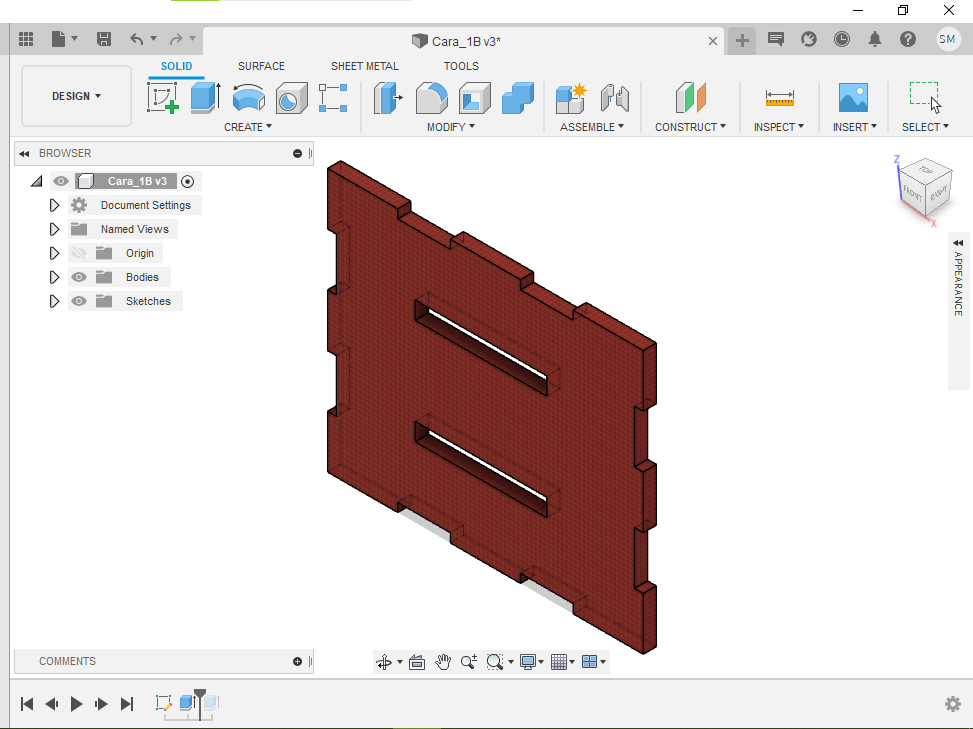The height and width of the screenshot is (729, 973).
Task: Open the File menu icon
Action: [x=59, y=40]
